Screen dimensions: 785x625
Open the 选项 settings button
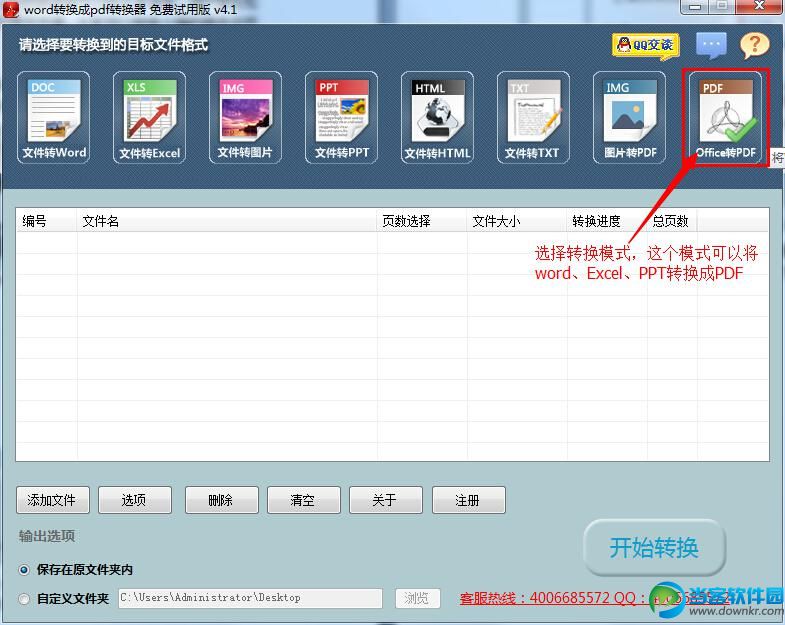(x=135, y=500)
